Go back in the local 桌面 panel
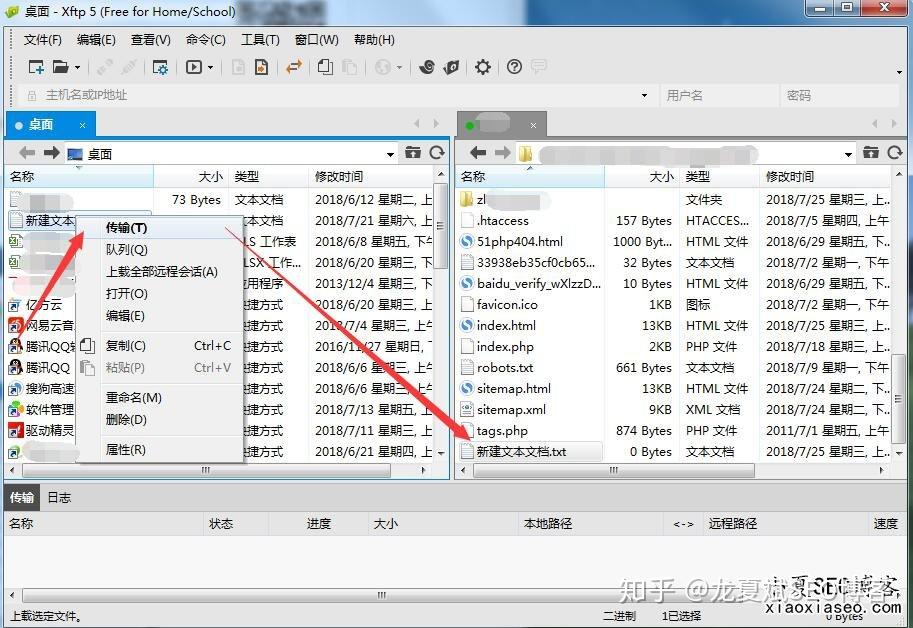This screenshot has height=628, width=913. [x=27, y=153]
